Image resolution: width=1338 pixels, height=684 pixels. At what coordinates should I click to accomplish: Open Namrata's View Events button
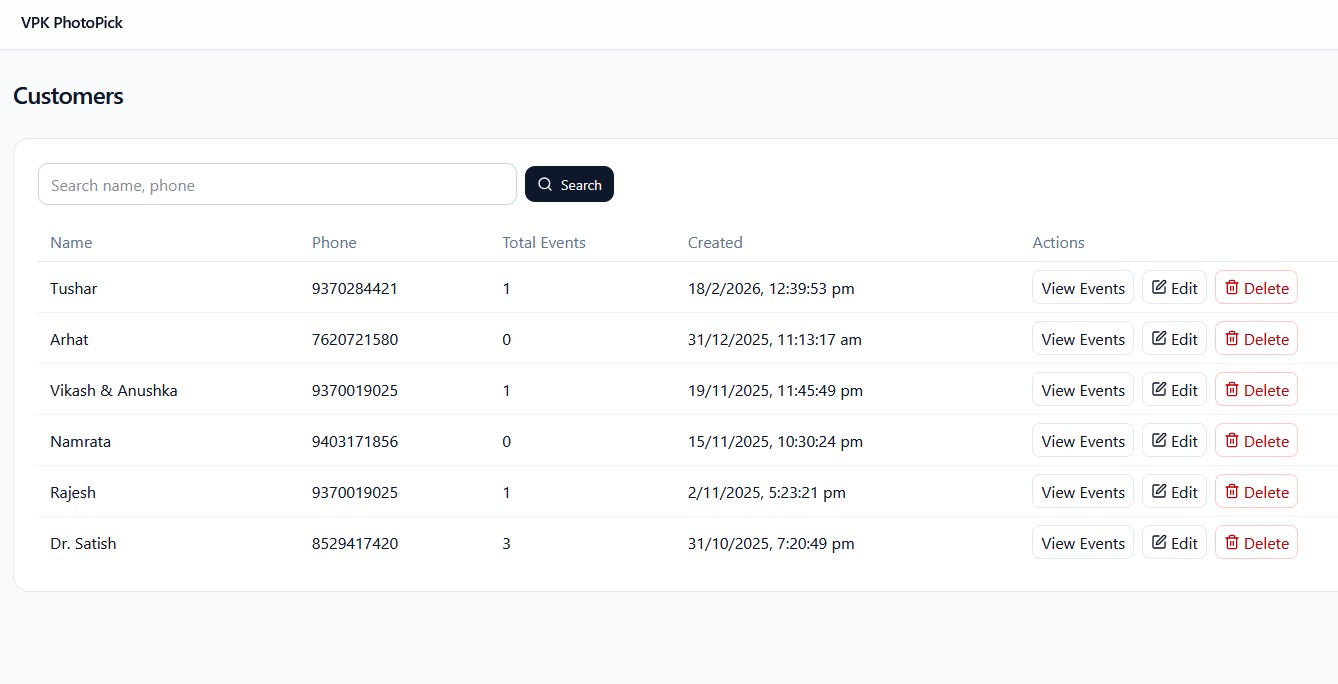point(1082,441)
